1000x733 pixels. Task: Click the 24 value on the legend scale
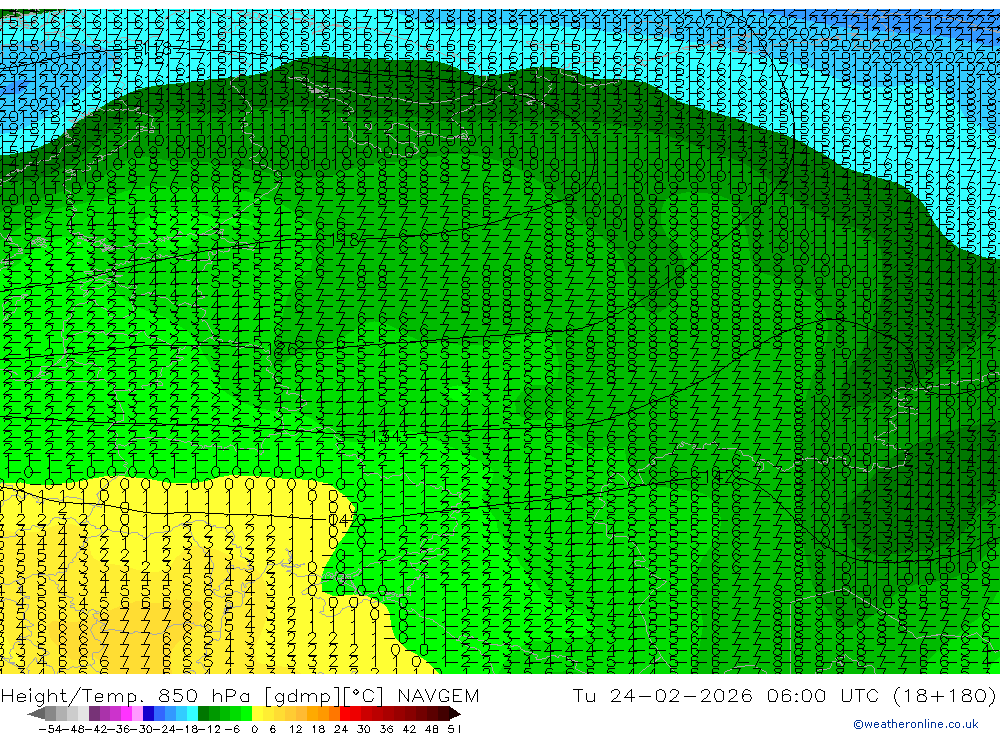[x=341, y=729]
